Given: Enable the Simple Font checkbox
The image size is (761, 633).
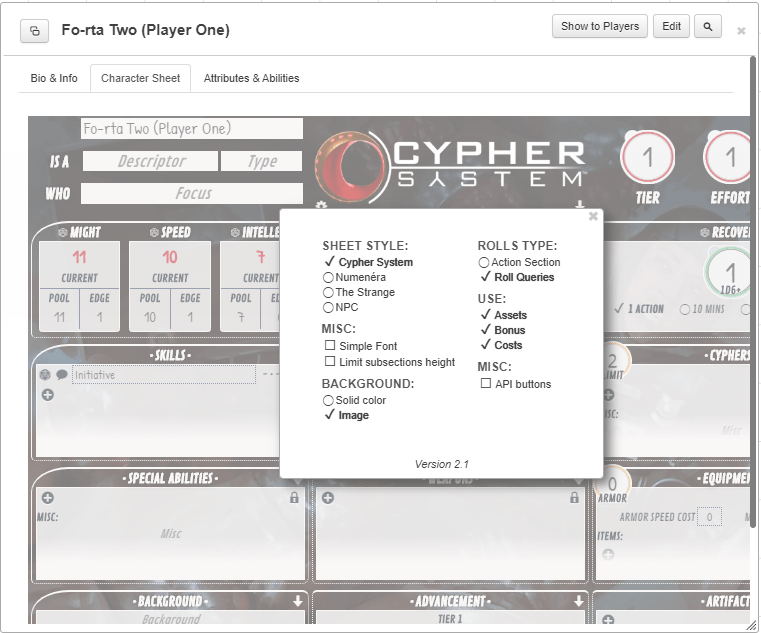Looking at the screenshot, I should [x=330, y=346].
